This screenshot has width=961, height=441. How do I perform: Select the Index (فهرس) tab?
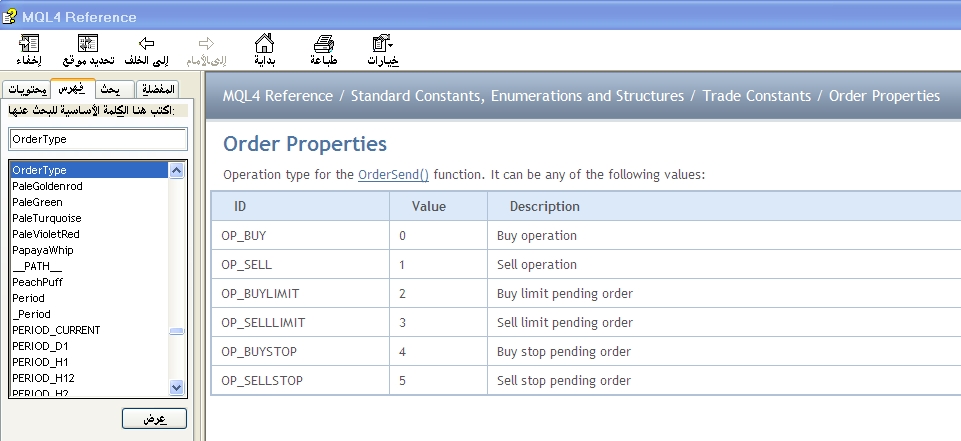pyautogui.click(x=72, y=88)
